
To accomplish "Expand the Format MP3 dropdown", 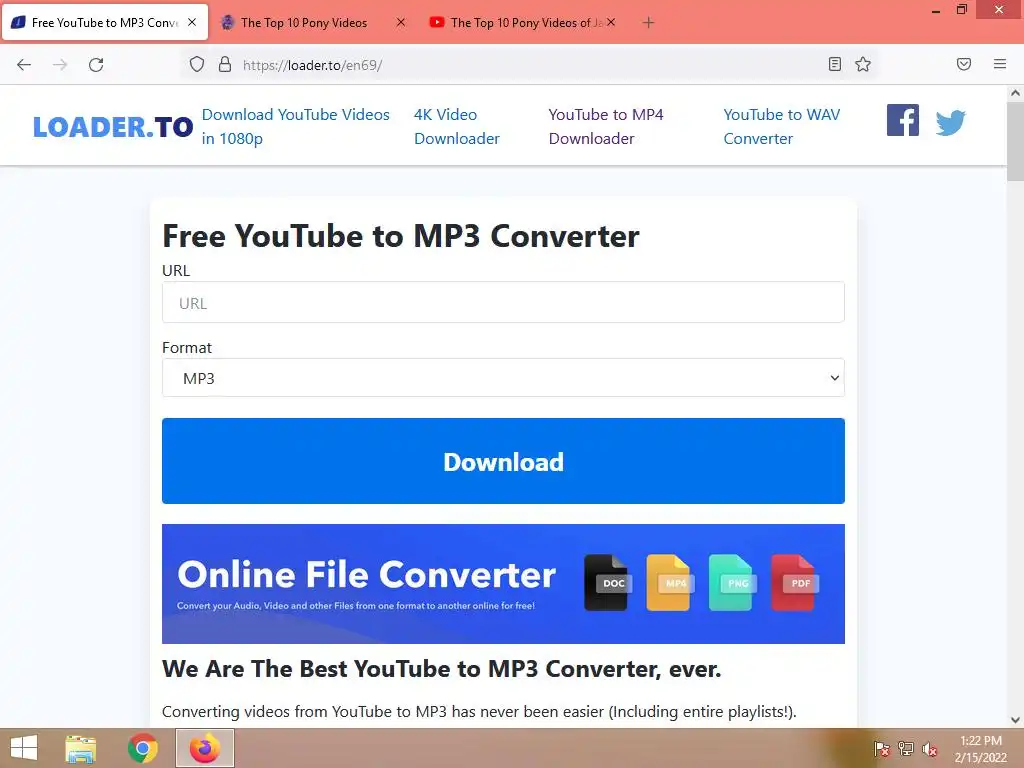I will (x=503, y=377).
